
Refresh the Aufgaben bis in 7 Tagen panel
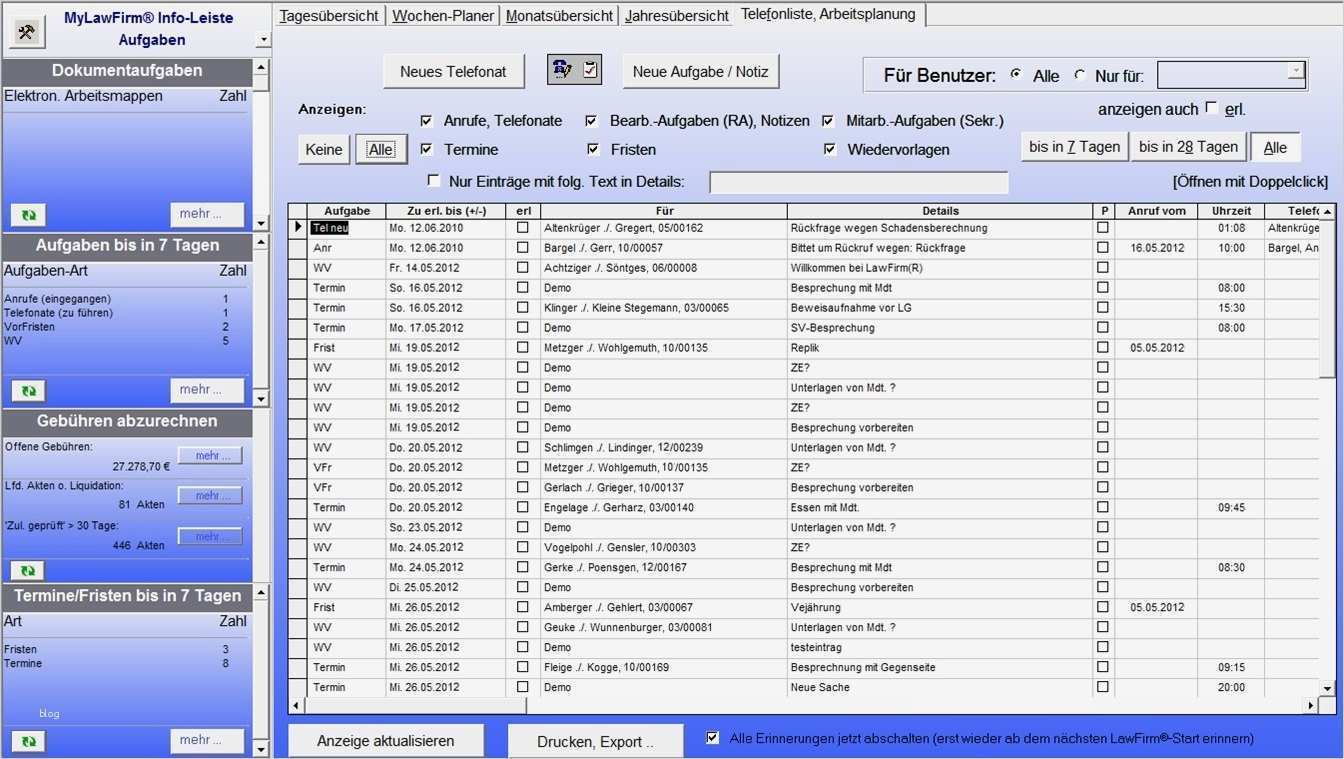(27, 389)
